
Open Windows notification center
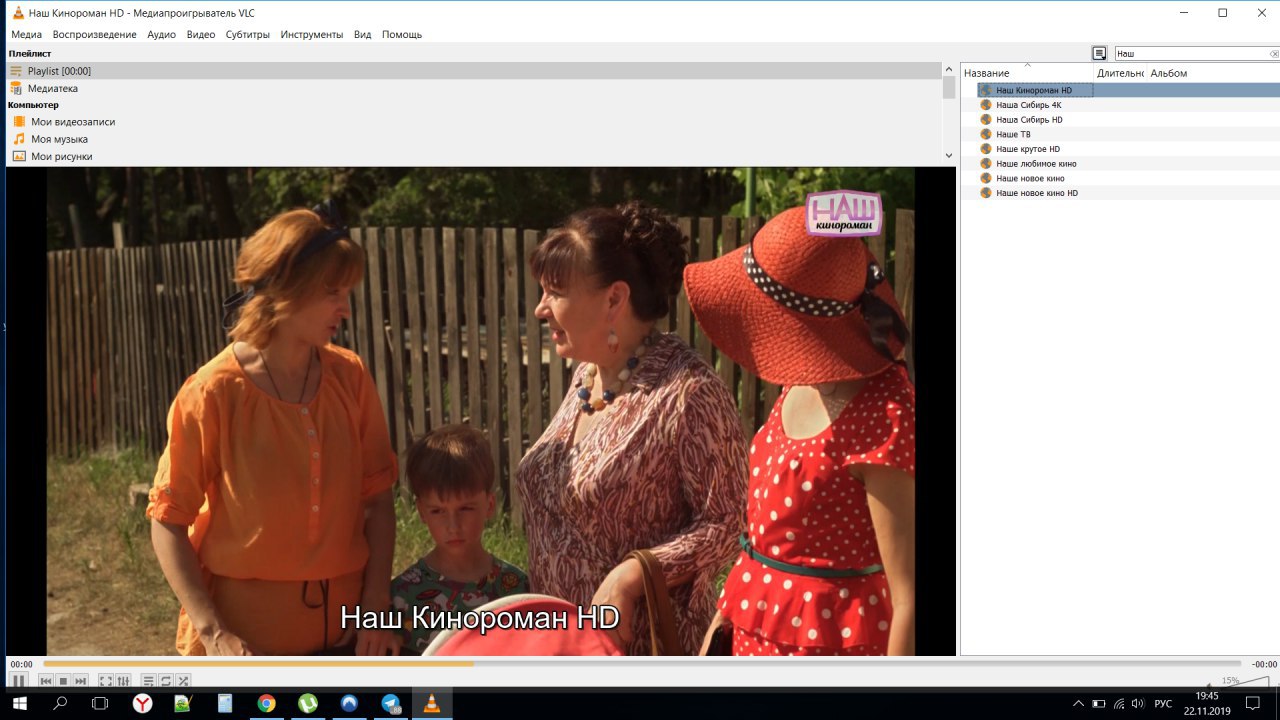point(1253,703)
